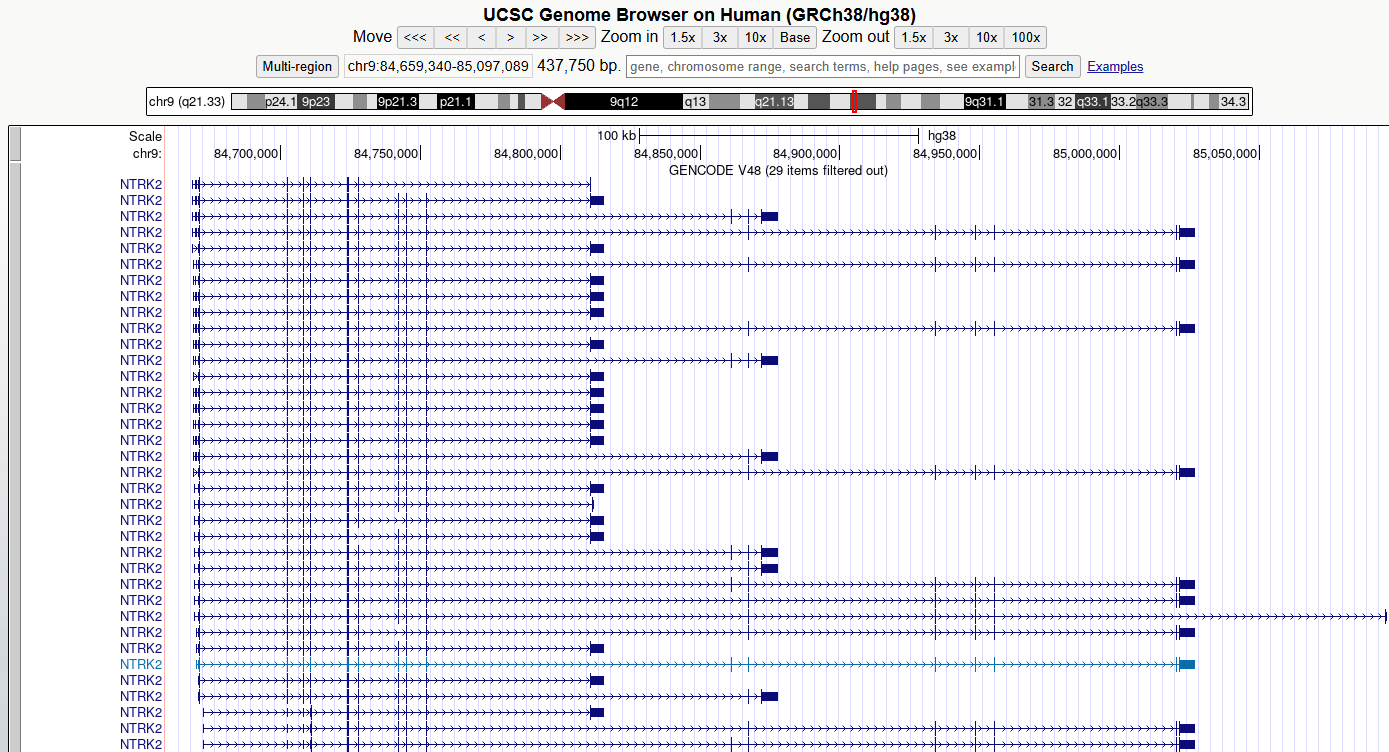Viewport: 1389px width, 752px height.
Task: Zoom in to Base level
Action: coord(795,38)
